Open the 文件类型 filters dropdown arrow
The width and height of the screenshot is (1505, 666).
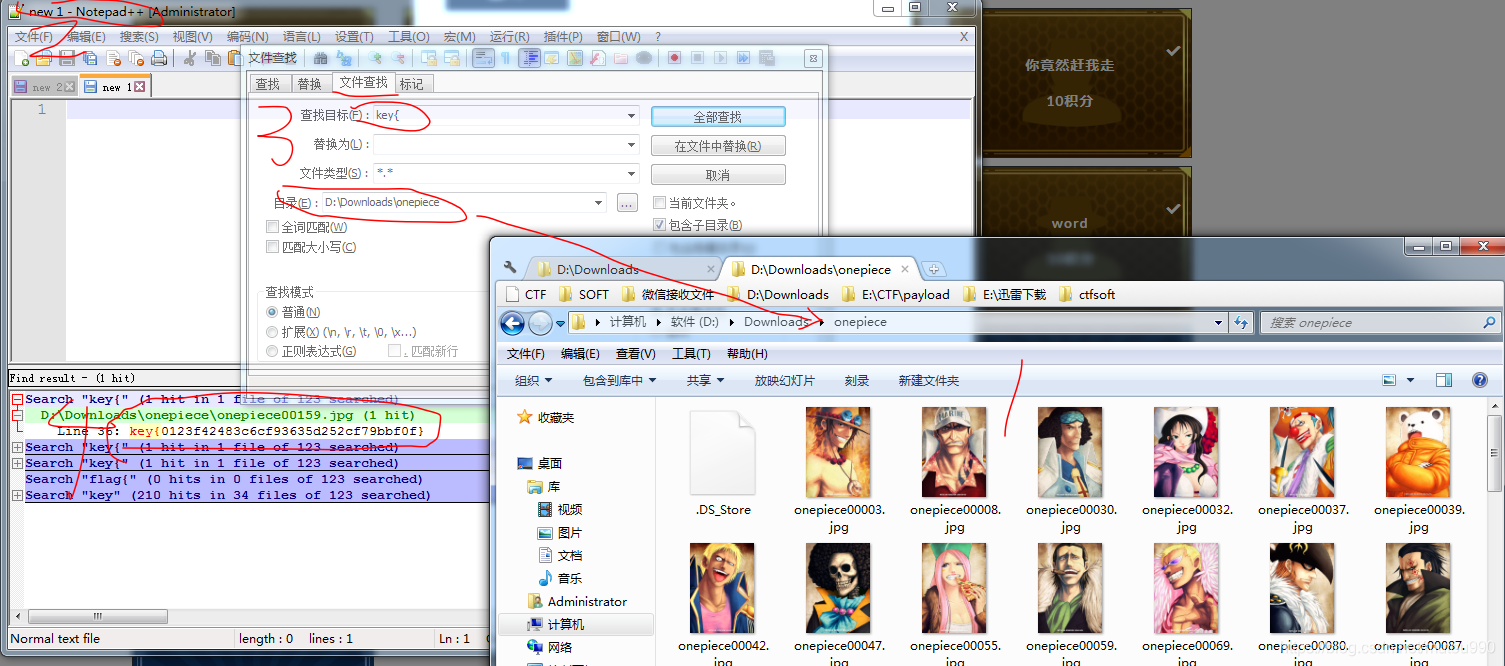pos(631,174)
